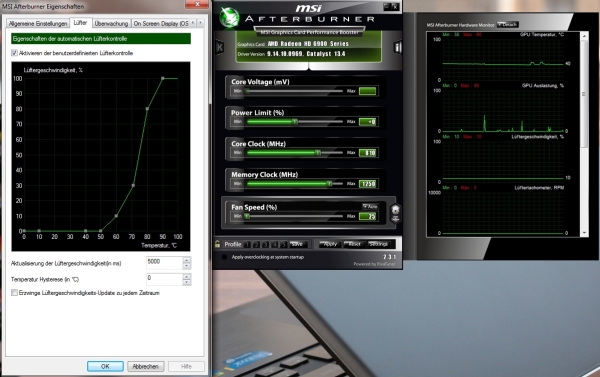Enable Erzwinge Lüftergeschwindigkeits-Update zu jedem Zeitraum
The image size is (600, 377).
15,293
